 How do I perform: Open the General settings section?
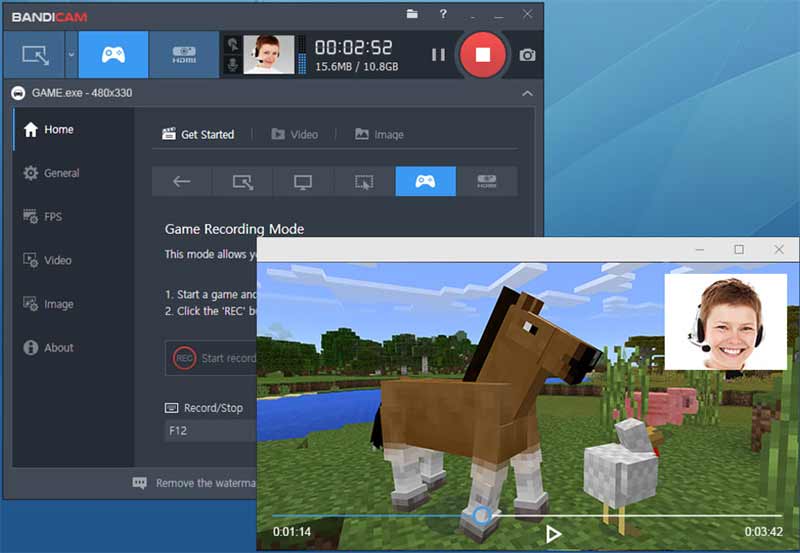click(x=73, y=173)
